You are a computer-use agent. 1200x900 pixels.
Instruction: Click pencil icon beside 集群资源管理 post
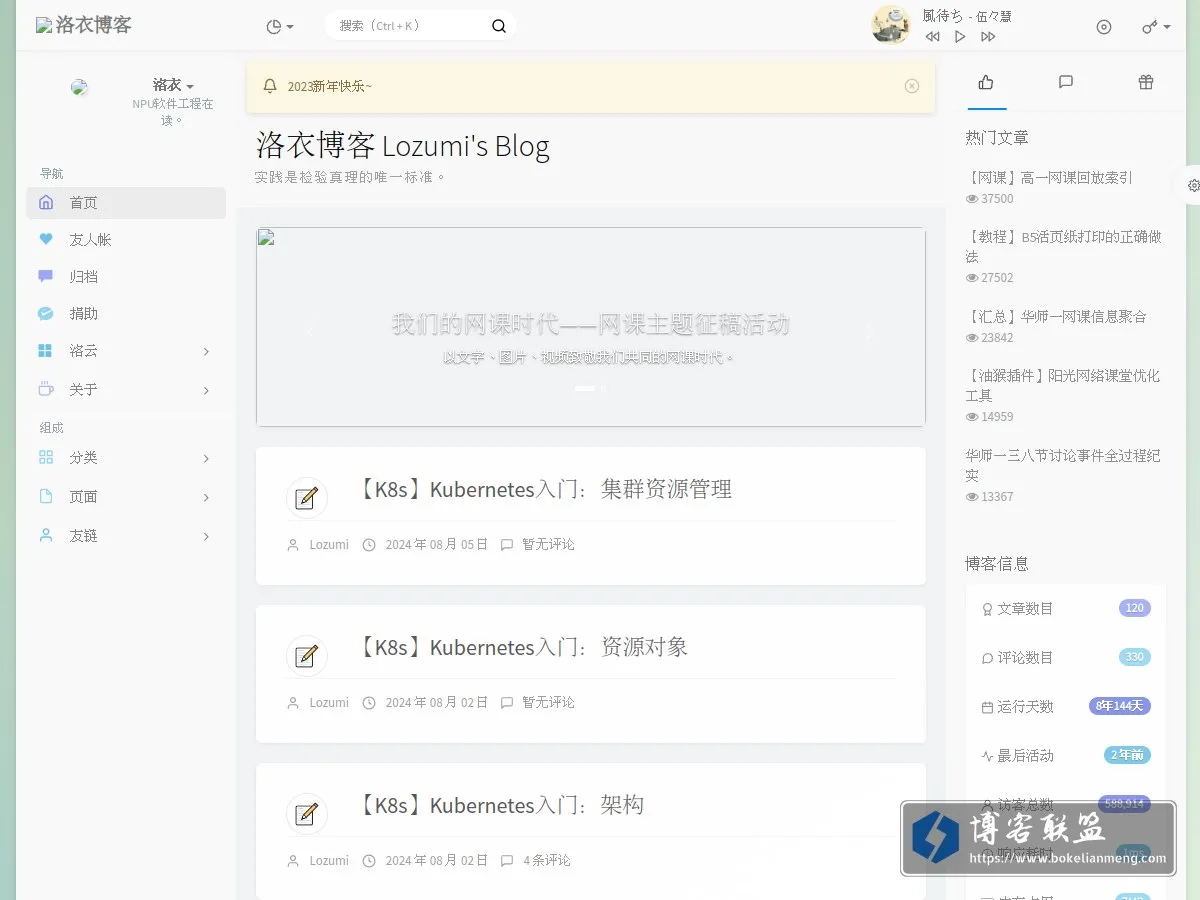coord(307,498)
